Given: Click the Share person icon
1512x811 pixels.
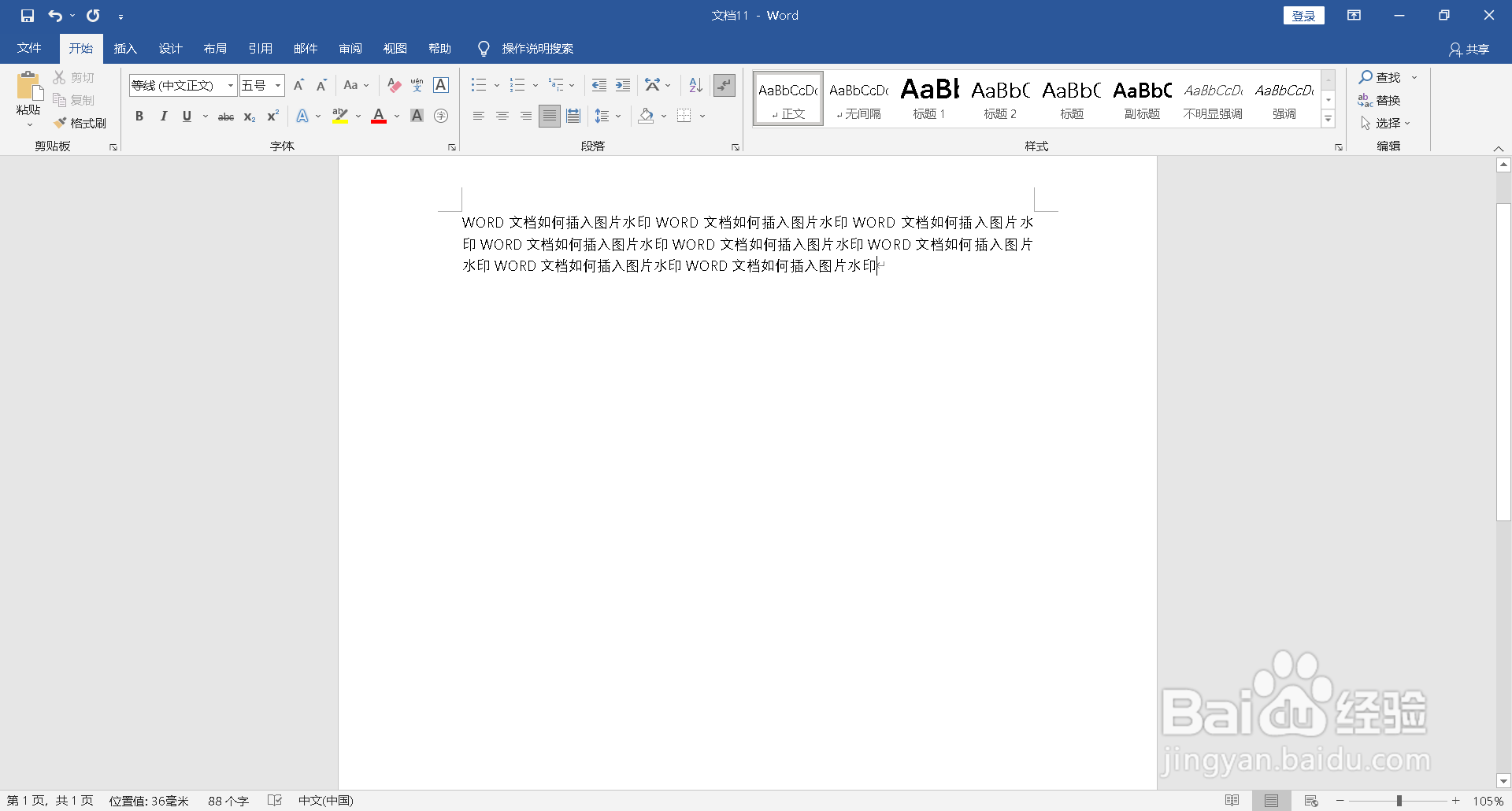Looking at the screenshot, I should (1455, 50).
